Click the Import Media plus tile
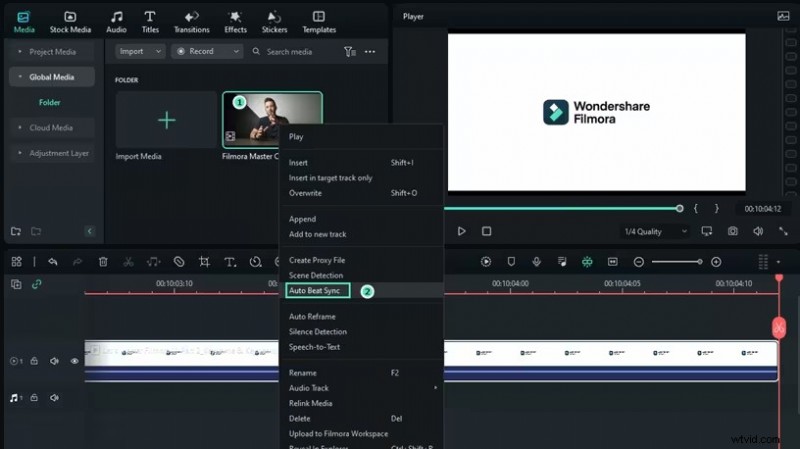Screen dimensions: 800x449 pos(166,120)
